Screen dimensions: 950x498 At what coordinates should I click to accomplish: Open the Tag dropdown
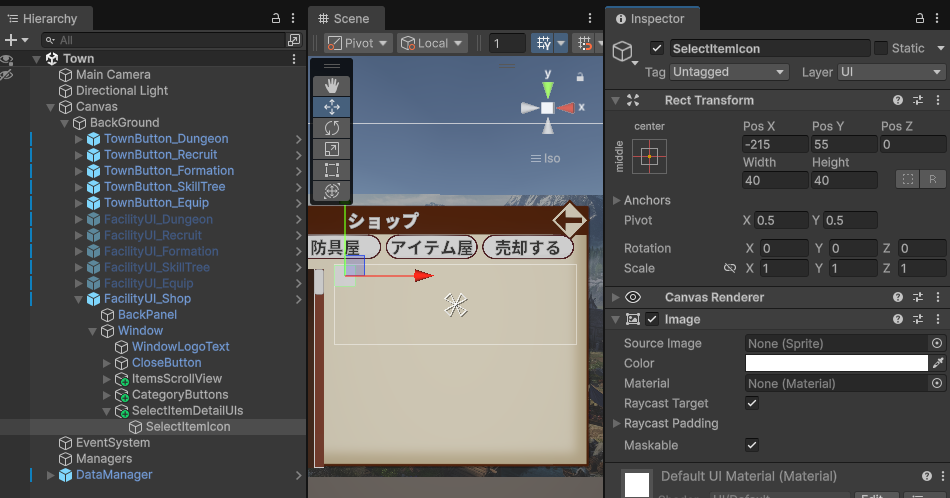tap(730, 72)
